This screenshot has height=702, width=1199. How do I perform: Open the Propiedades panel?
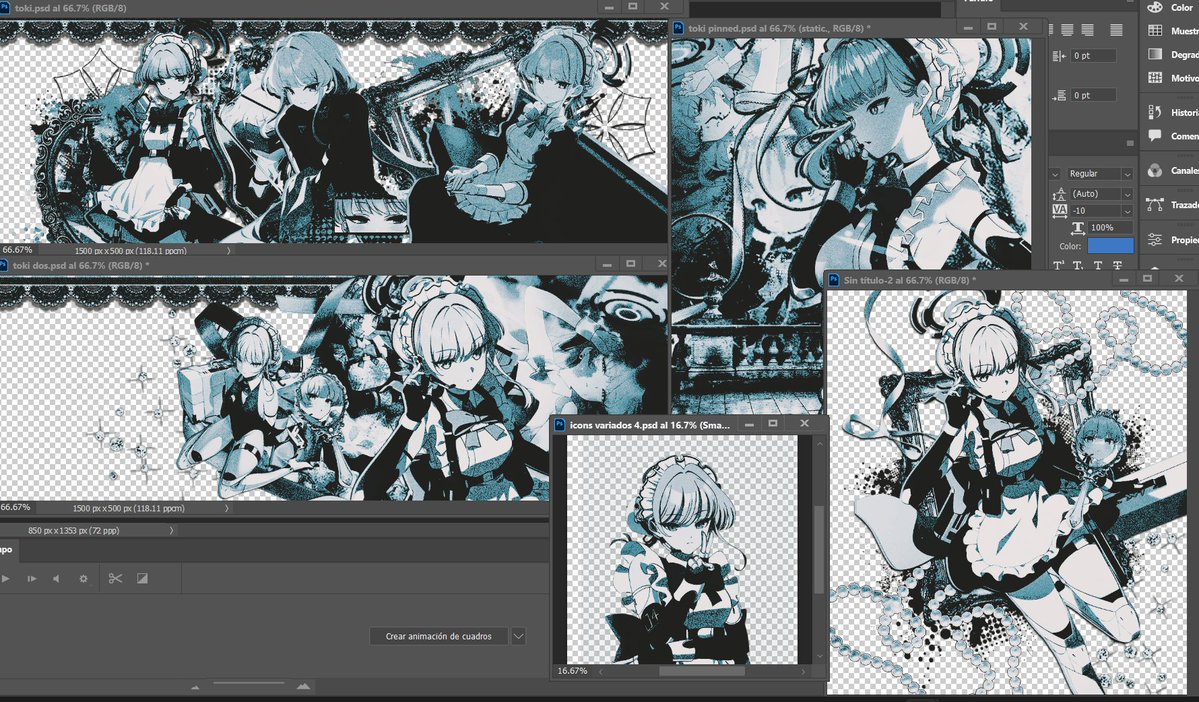pyautogui.click(x=1155, y=239)
